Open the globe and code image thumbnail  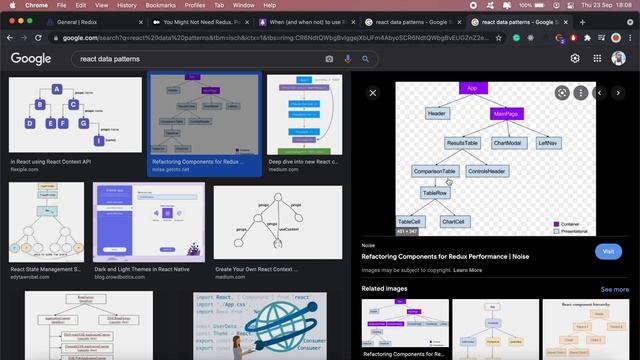[x=260, y=326]
